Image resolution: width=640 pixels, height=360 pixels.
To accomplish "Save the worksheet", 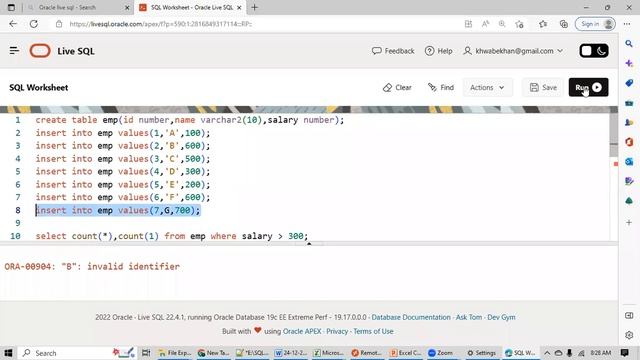I will (x=543, y=87).
